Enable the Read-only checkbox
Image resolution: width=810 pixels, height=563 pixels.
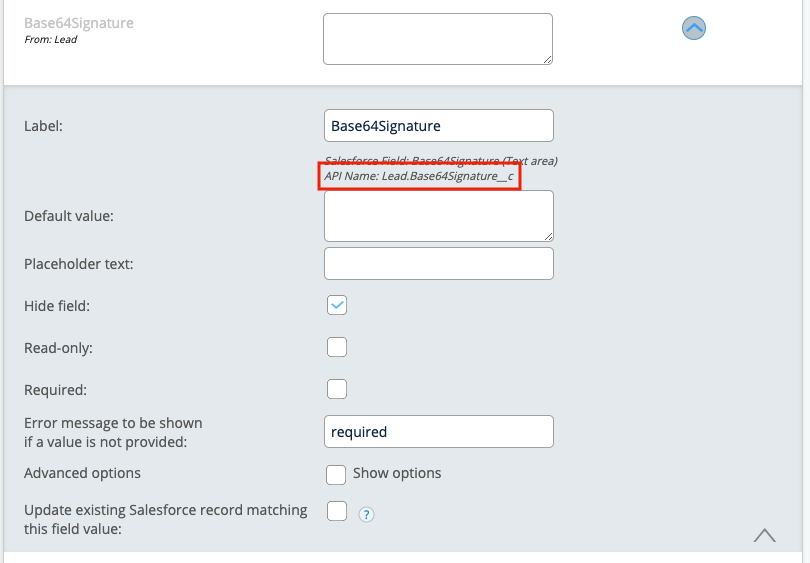pos(337,347)
